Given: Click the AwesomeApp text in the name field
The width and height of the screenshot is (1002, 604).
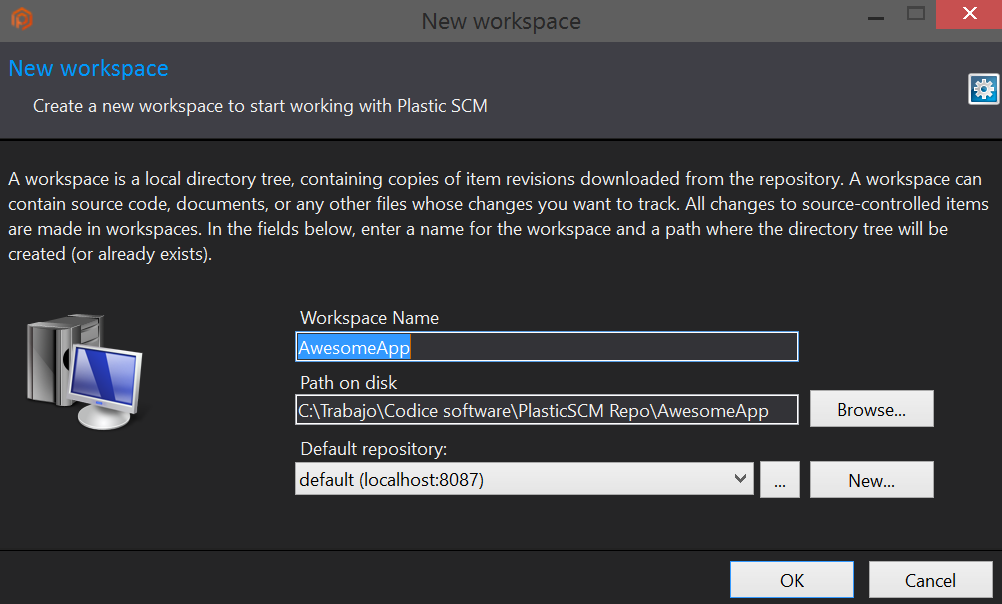Looking at the screenshot, I should pos(353,346).
